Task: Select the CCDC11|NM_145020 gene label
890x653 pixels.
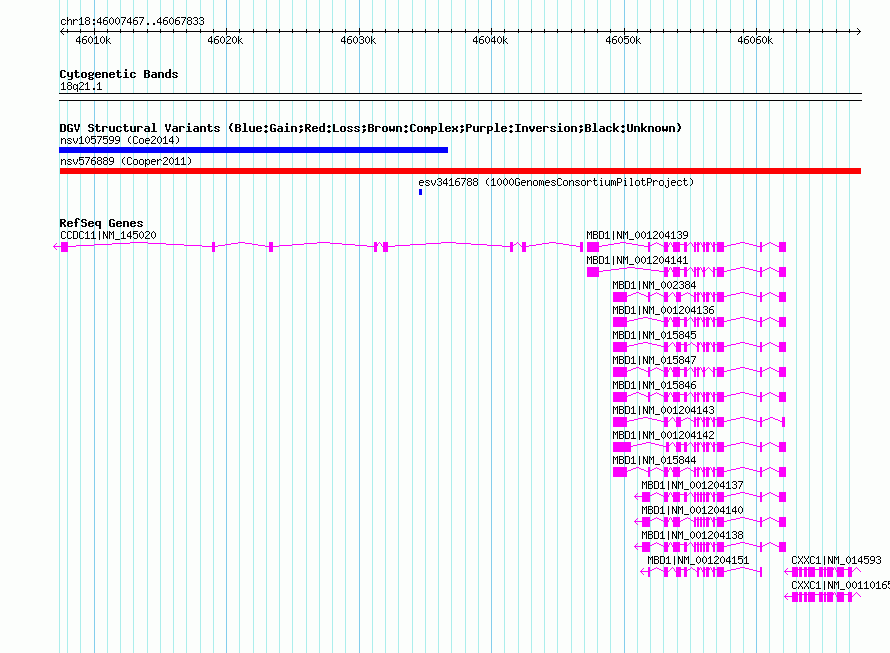Action: coord(108,235)
